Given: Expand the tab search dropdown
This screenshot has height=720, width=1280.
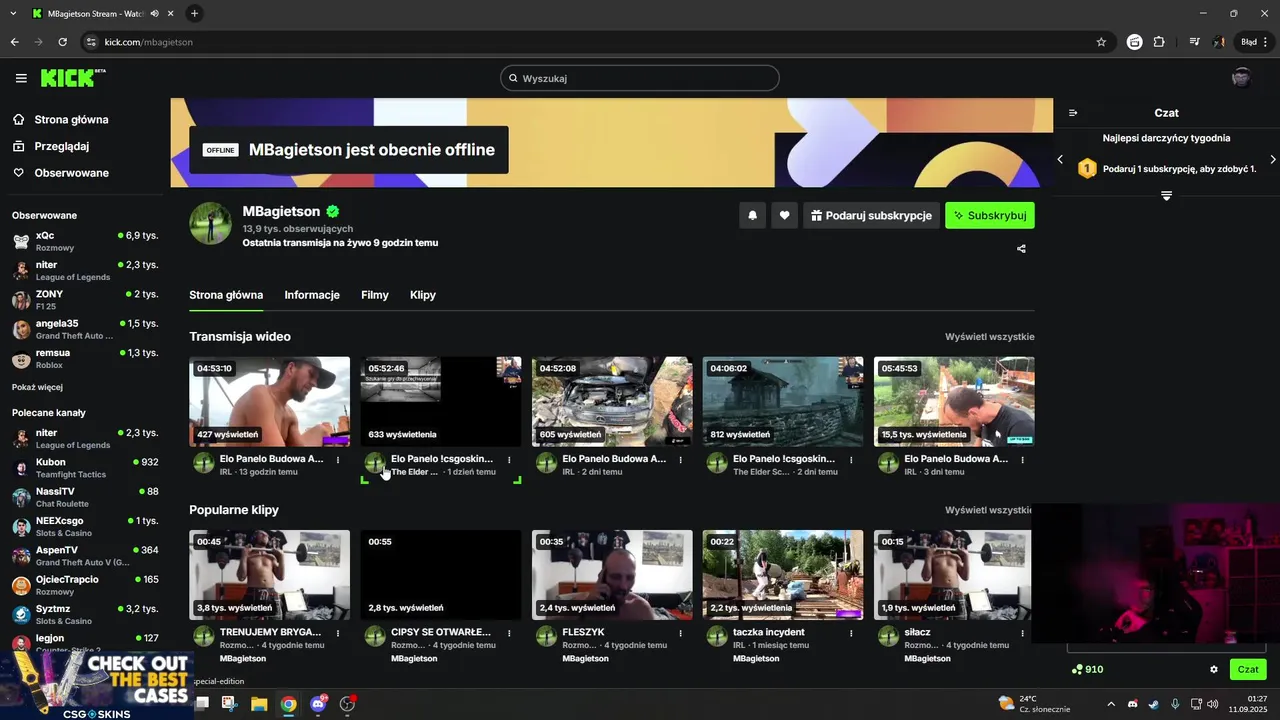Looking at the screenshot, I should point(13,13).
